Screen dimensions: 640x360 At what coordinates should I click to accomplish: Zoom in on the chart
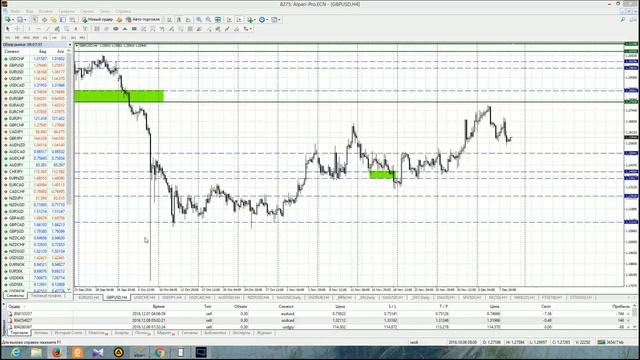point(199,20)
